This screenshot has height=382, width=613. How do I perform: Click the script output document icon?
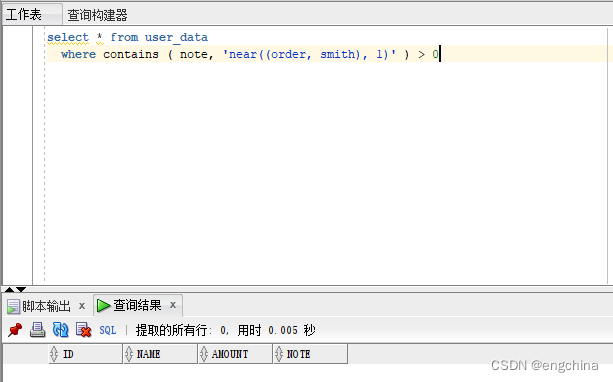point(13,307)
